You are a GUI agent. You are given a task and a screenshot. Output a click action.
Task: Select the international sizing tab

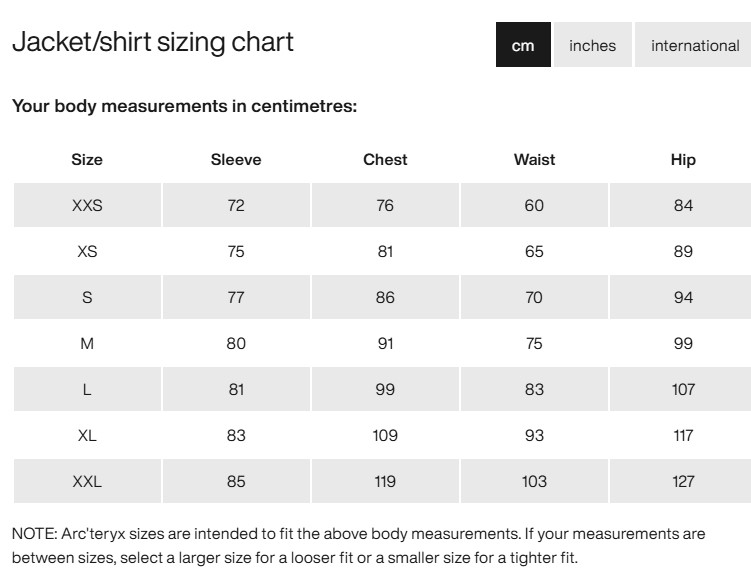coord(695,45)
